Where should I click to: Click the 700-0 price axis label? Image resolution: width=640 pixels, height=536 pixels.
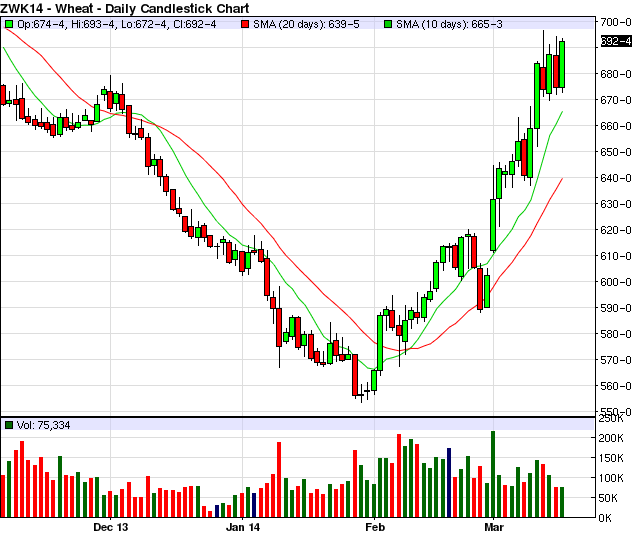click(616, 22)
